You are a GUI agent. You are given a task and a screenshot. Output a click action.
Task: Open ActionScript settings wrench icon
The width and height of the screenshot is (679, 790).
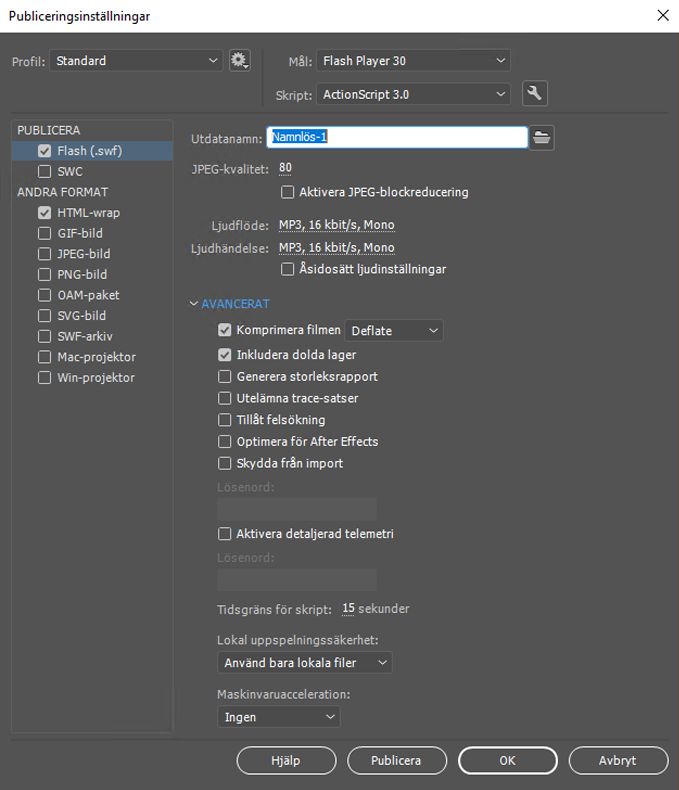point(535,94)
